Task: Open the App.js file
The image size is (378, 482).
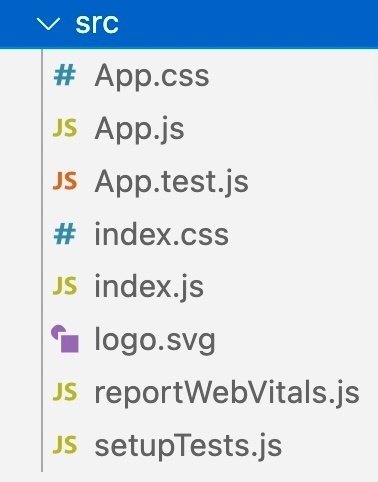Action: [x=139, y=130]
